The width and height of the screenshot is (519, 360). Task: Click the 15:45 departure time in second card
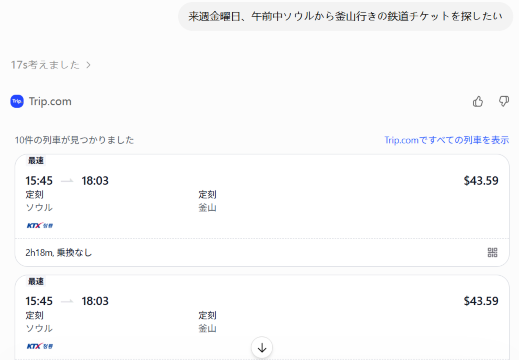point(39,301)
